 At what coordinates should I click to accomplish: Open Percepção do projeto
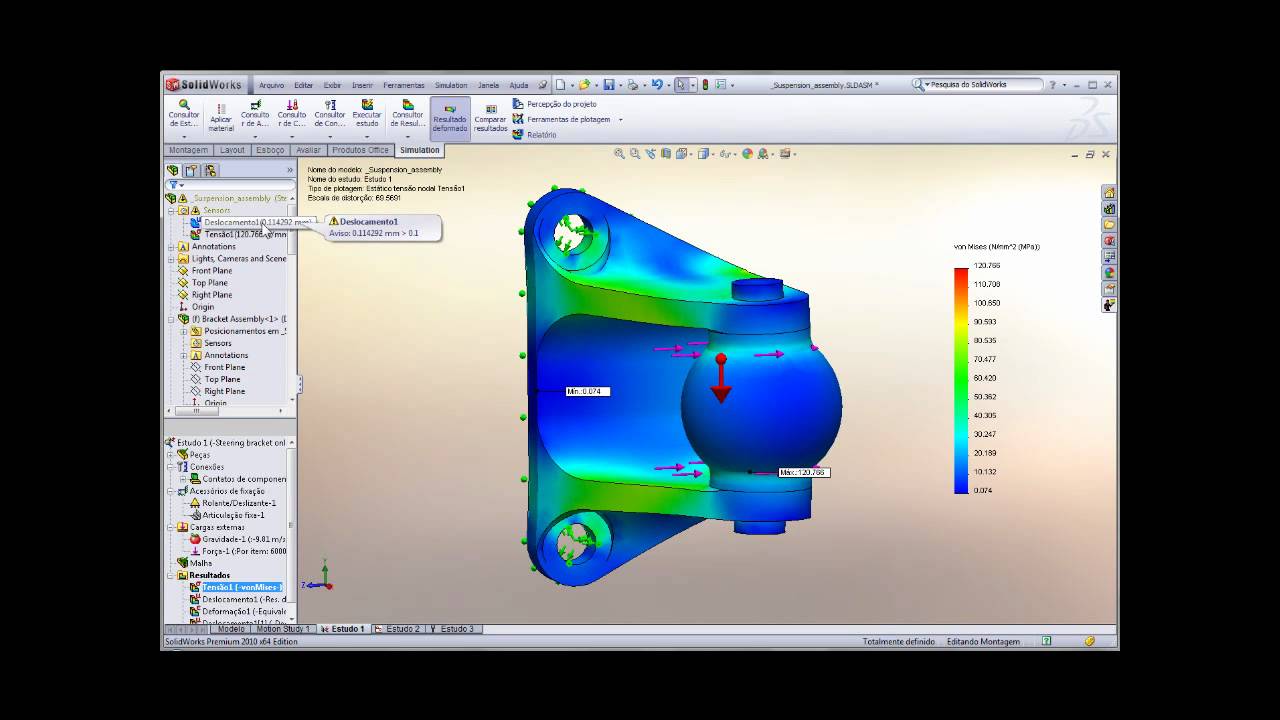point(555,104)
